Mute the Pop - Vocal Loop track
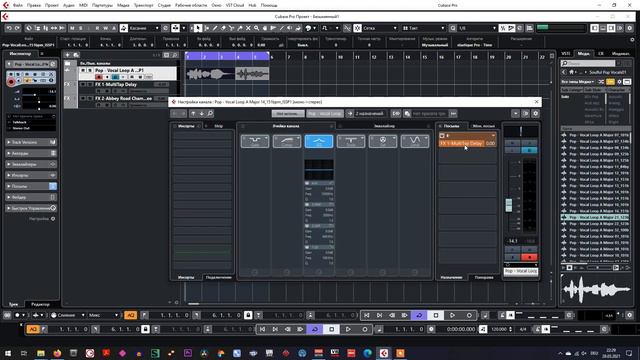This screenshot has width=640, height=360. pyautogui.click(x=83, y=71)
